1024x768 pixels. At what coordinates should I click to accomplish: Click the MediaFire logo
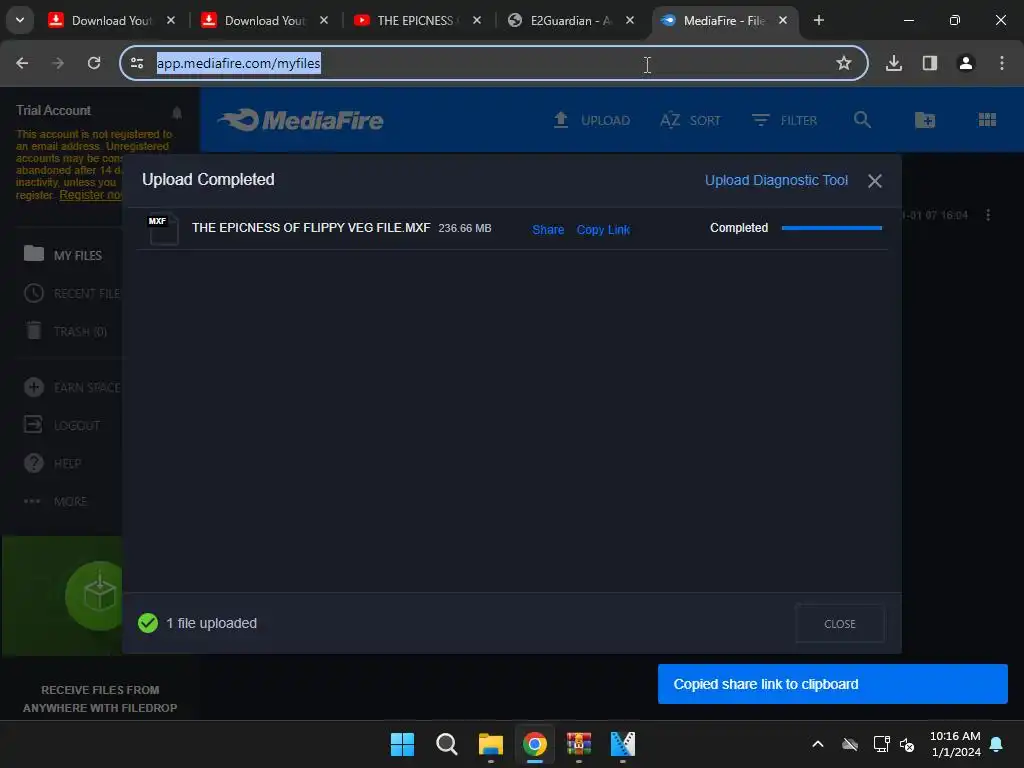[x=300, y=120]
